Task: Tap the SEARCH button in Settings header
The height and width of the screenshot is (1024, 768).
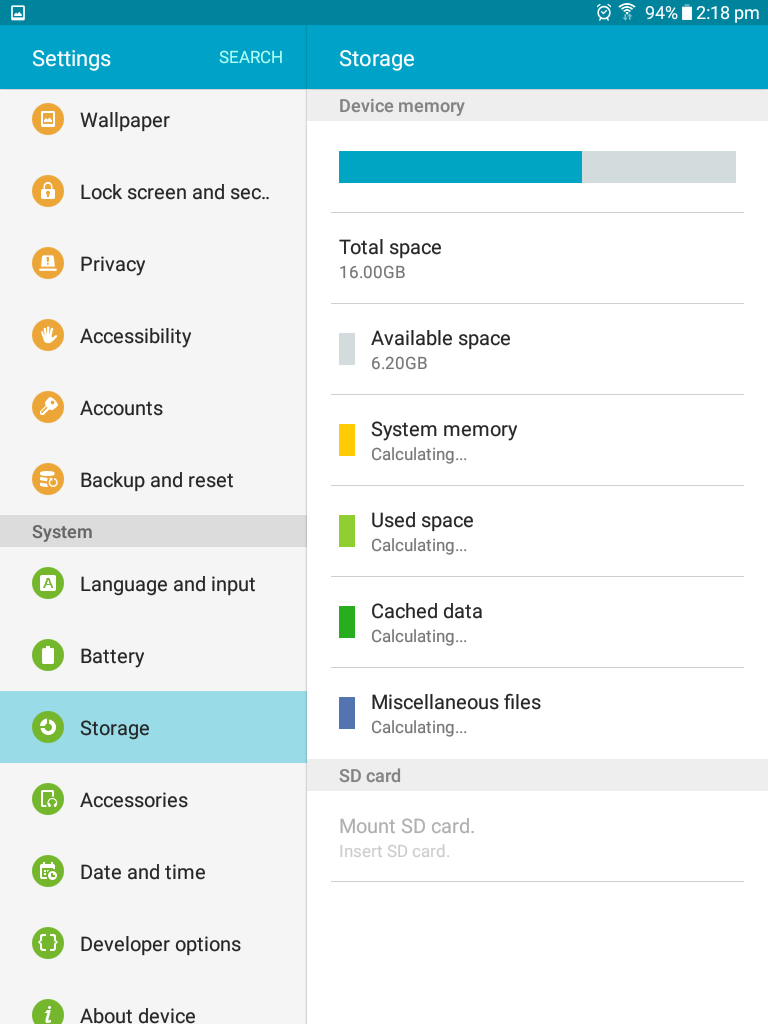Action: [x=251, y=57]
